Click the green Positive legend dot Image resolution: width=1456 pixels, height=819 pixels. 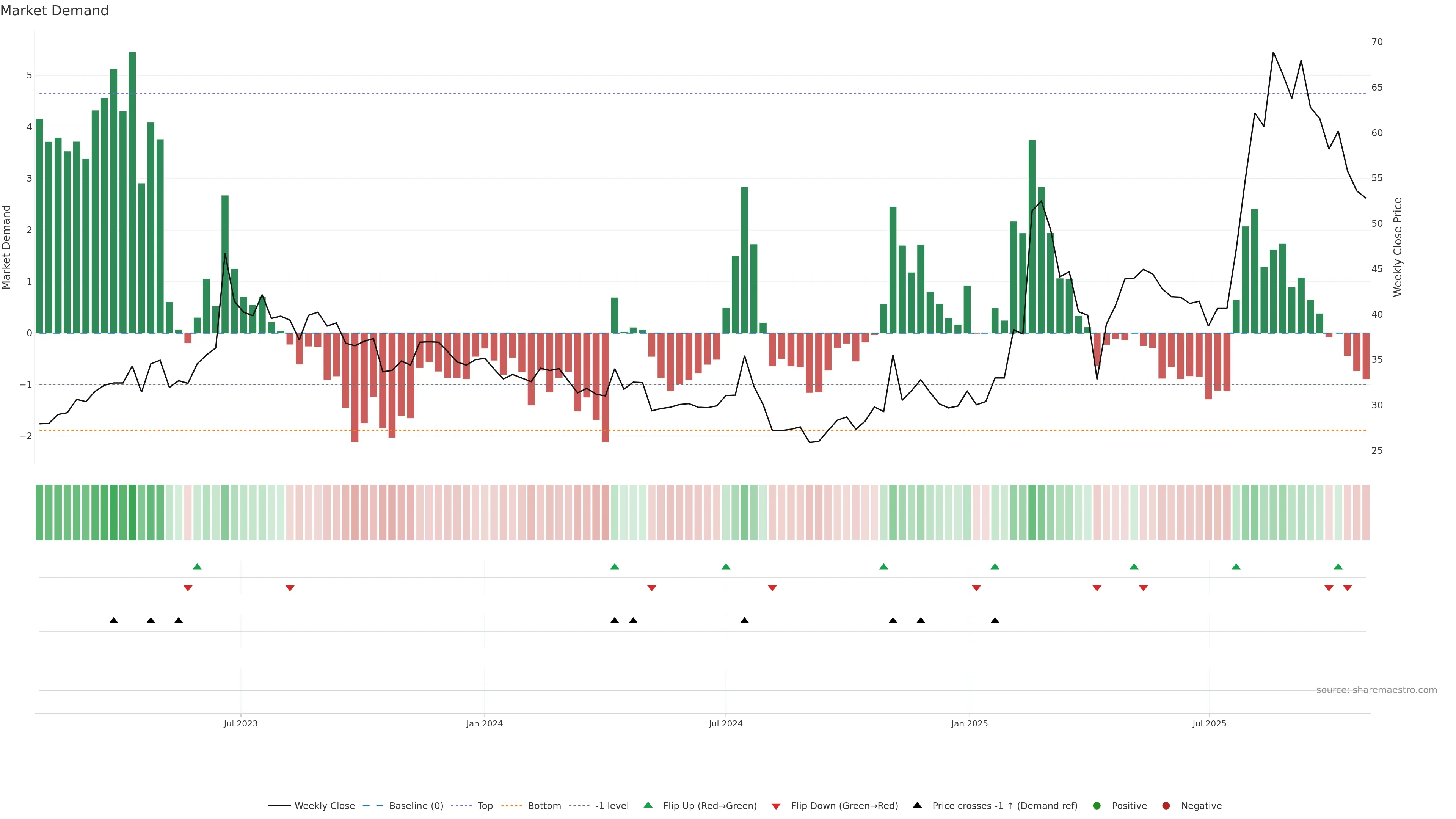[x=1097, y=805]
